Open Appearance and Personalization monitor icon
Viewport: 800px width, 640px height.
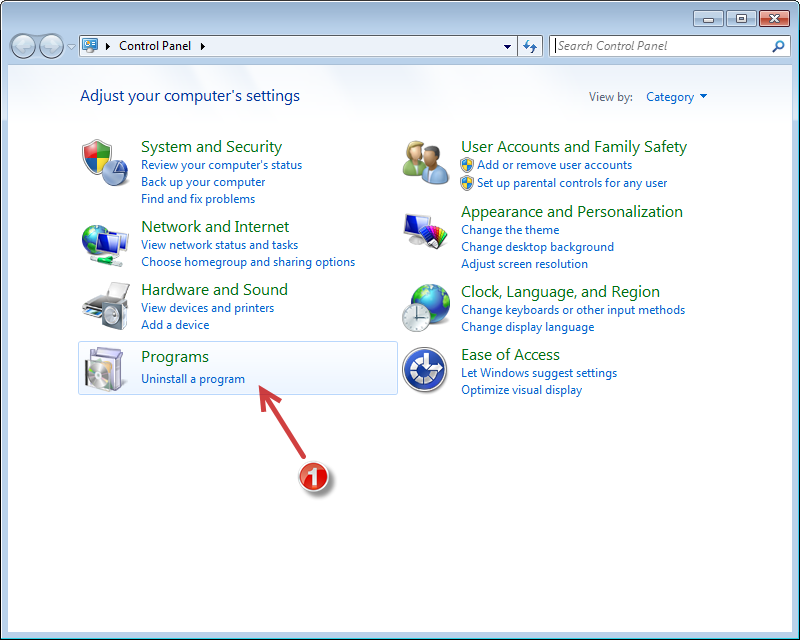click(426, 232)
